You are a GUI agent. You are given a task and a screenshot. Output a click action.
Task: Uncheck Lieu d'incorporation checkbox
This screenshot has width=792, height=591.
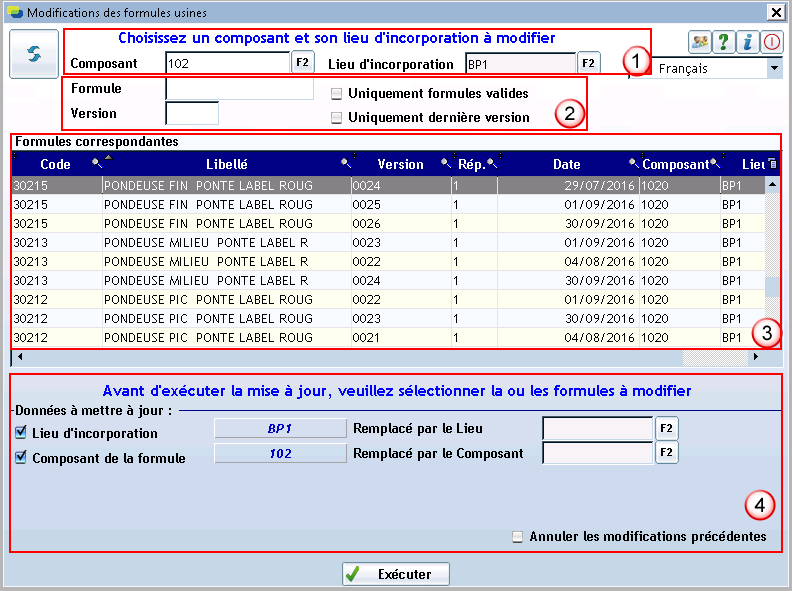coord(21,432)
